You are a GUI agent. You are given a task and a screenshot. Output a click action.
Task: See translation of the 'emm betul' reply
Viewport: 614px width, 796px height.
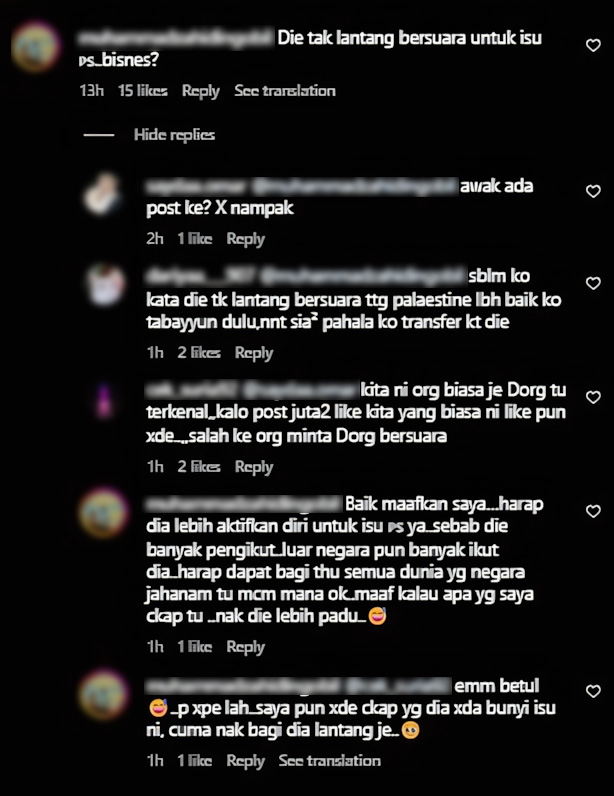coord(330,760)
